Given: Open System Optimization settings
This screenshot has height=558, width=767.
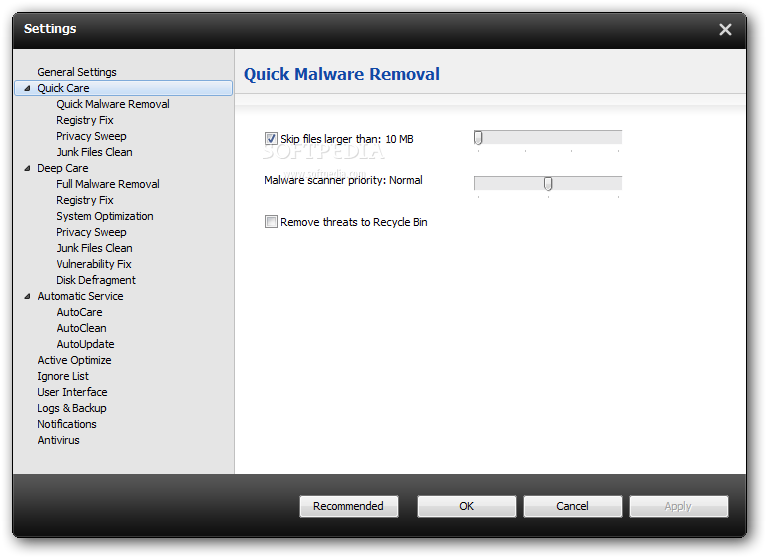Looking at the screenshot, I should (105, 216).
